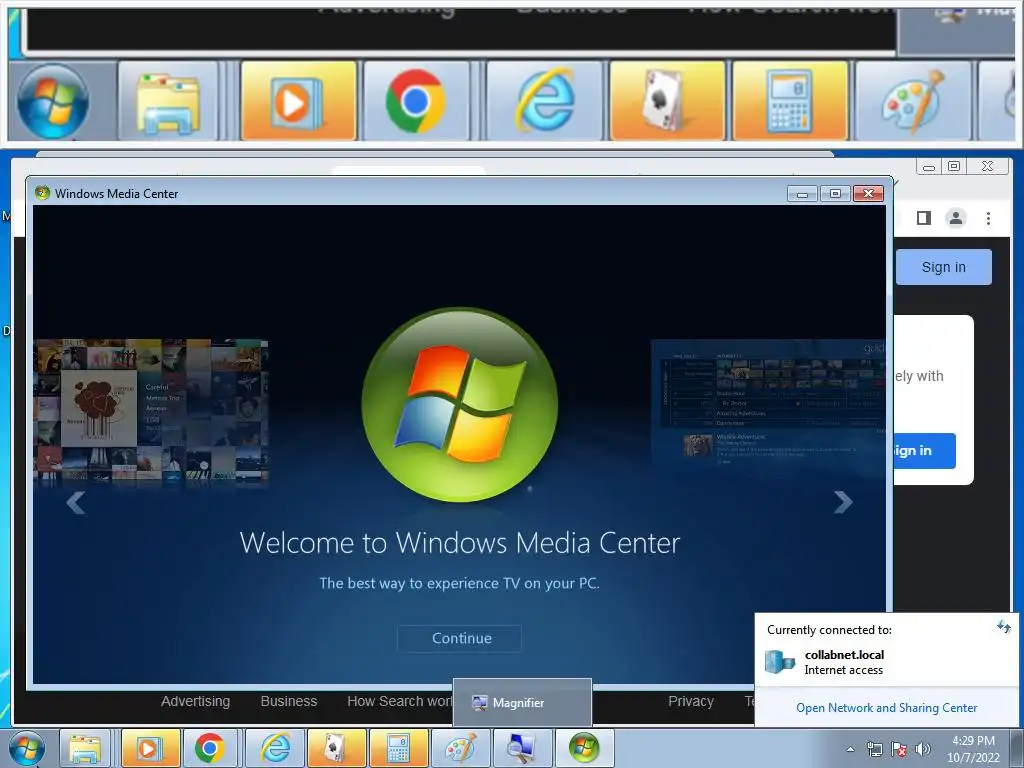The image size is (1024, 768).
Task: Toggle Chrome side panel icon
Action: pyautogui.click(x=923, y=218)
